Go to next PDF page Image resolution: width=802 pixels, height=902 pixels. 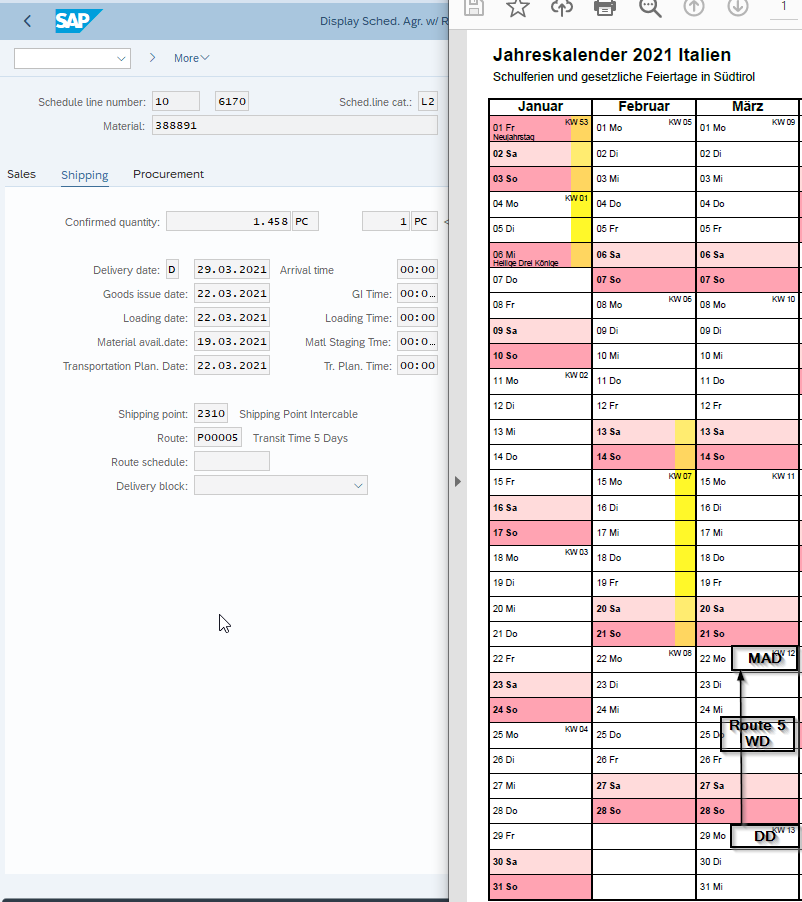click(x=738, y=8)
